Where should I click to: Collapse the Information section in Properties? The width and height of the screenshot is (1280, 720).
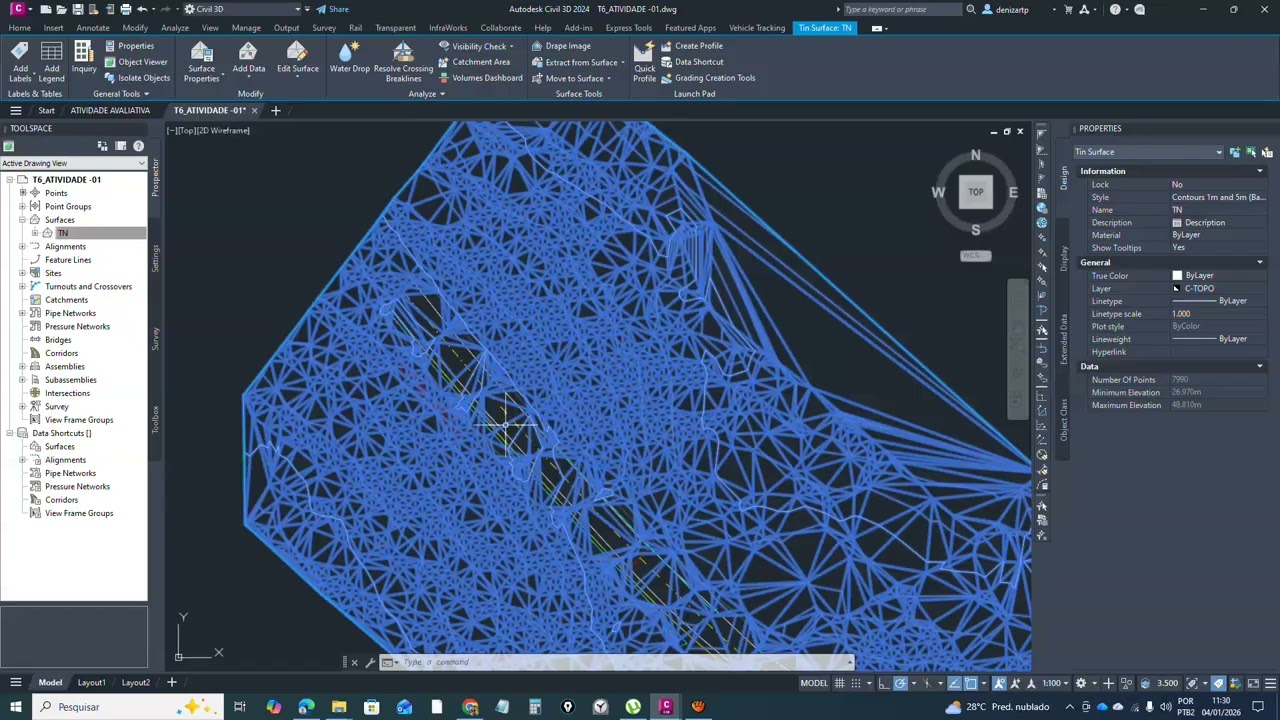pyautogui.click(x=1259, y=171)
